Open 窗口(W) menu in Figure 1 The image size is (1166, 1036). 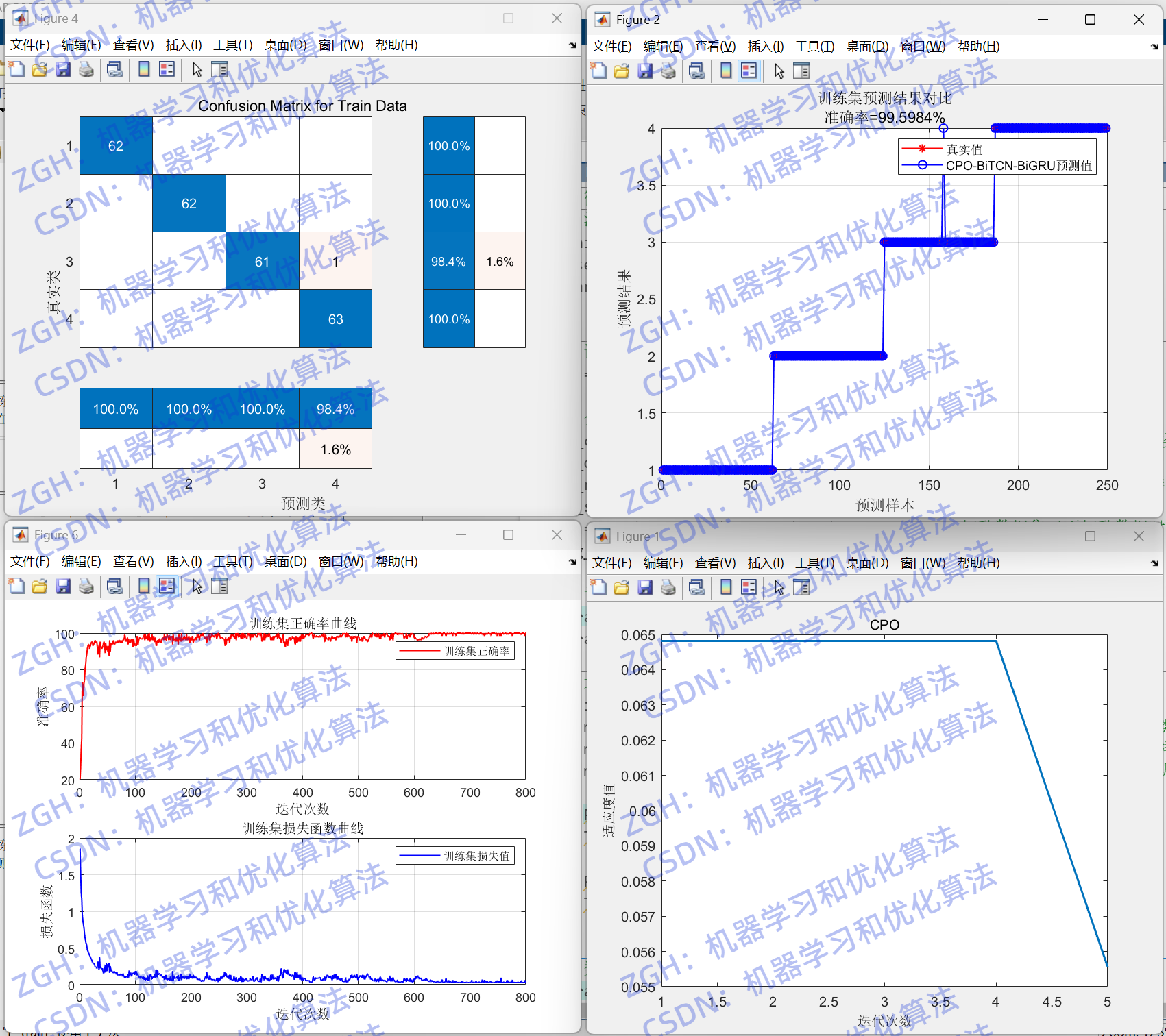tap(923, 563)
